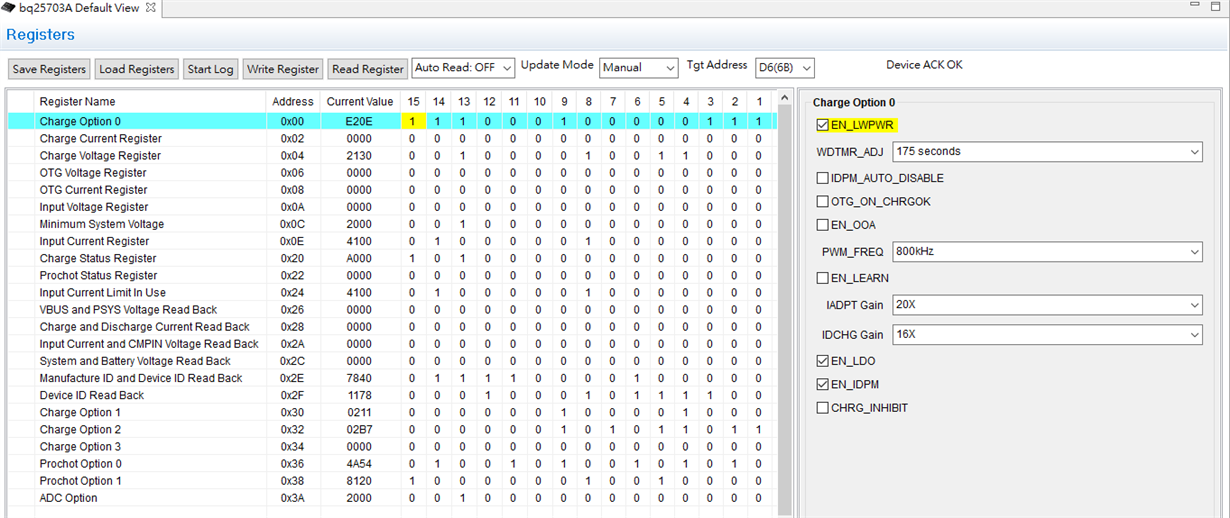Enable the EN_OOA checkbox
Screen dimensions: 1230x518
pyautogui.click(x=823, y=225)
